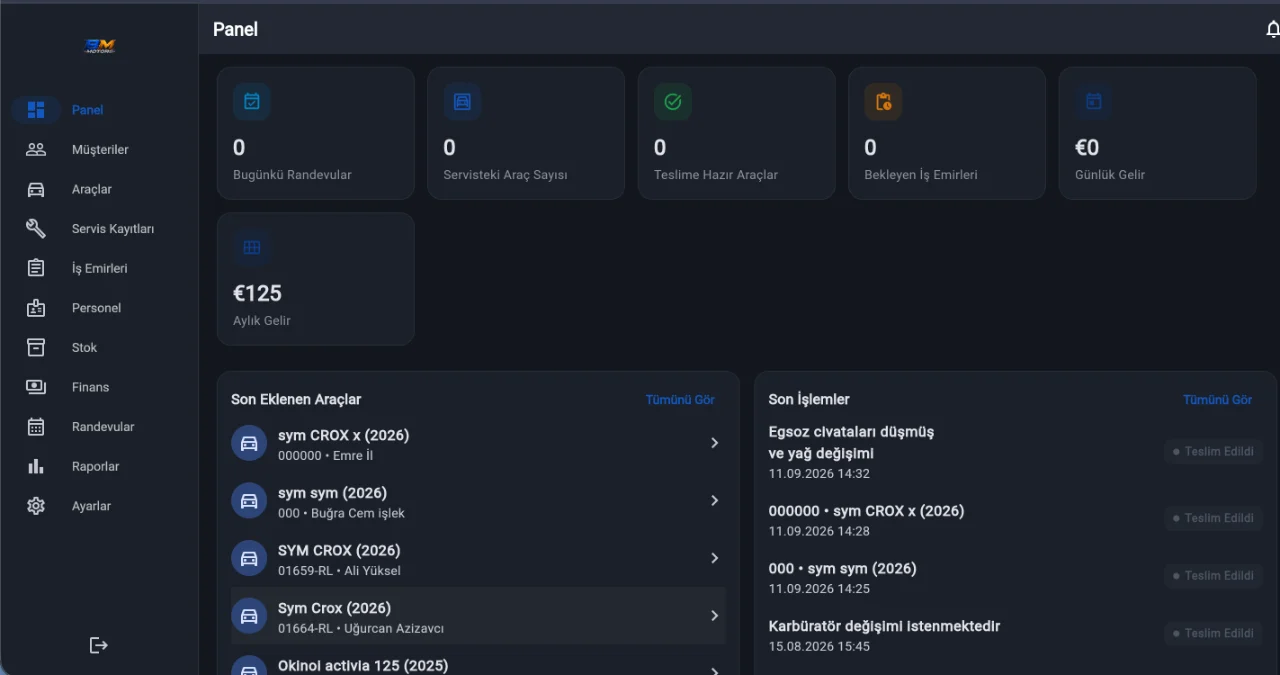Click Tümünü Gör in Son İşlemler
1280x675 pixels.
pos(1217,399)
